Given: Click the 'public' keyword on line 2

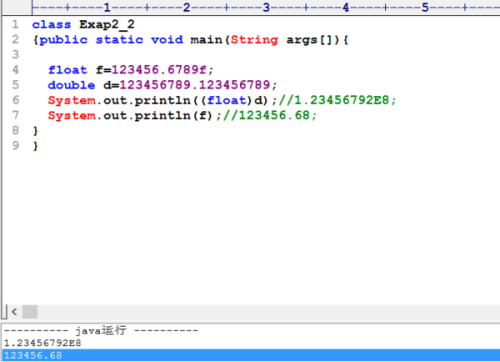Looking at the screenshot, I should pos(63,40).
